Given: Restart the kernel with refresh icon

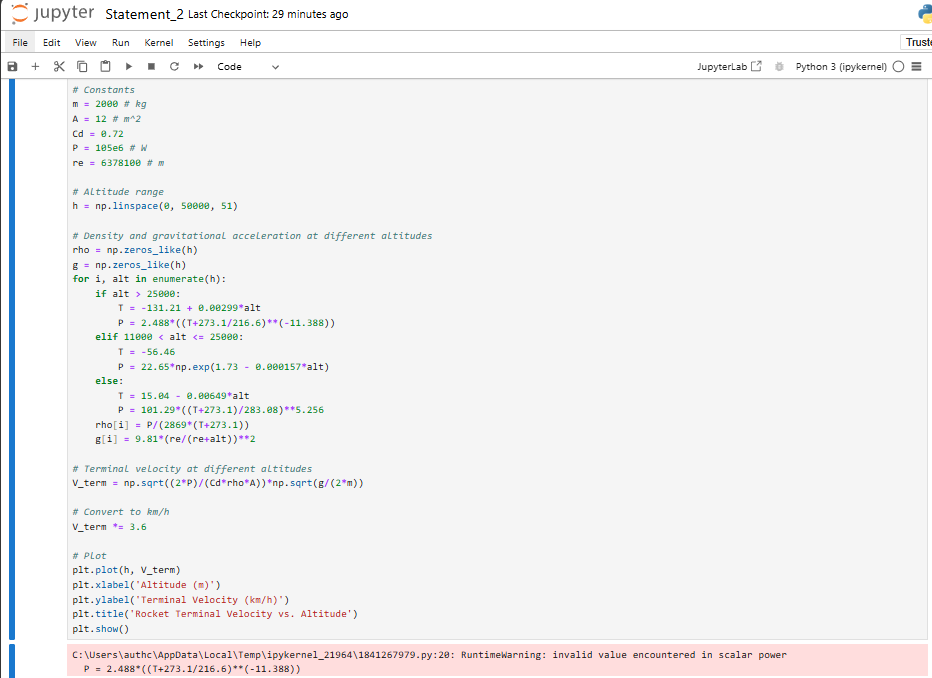Looking at the screenshot, I should pos(172,66).
